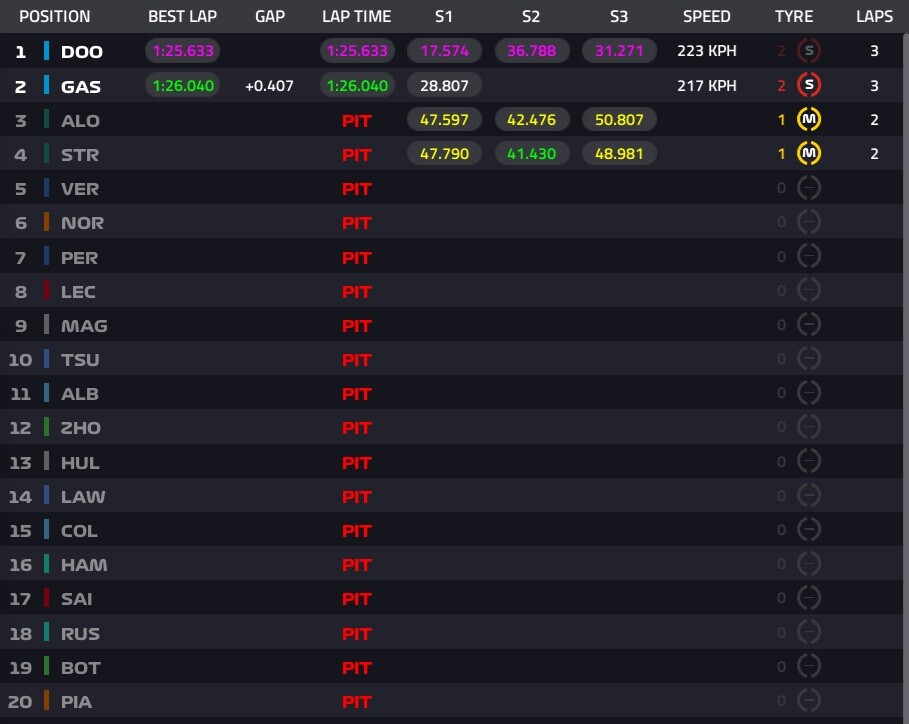909x724 pixels.
Task: Click the empty tyre icon in RUS's row
Action: (x=809, y=632)
